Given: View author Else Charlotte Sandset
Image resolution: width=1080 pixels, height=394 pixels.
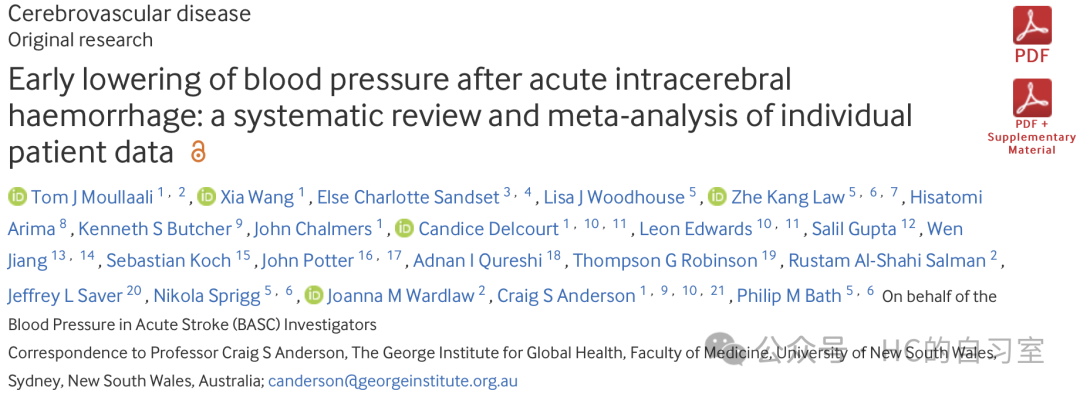Looking at the screenshot, I should (408, 197).
